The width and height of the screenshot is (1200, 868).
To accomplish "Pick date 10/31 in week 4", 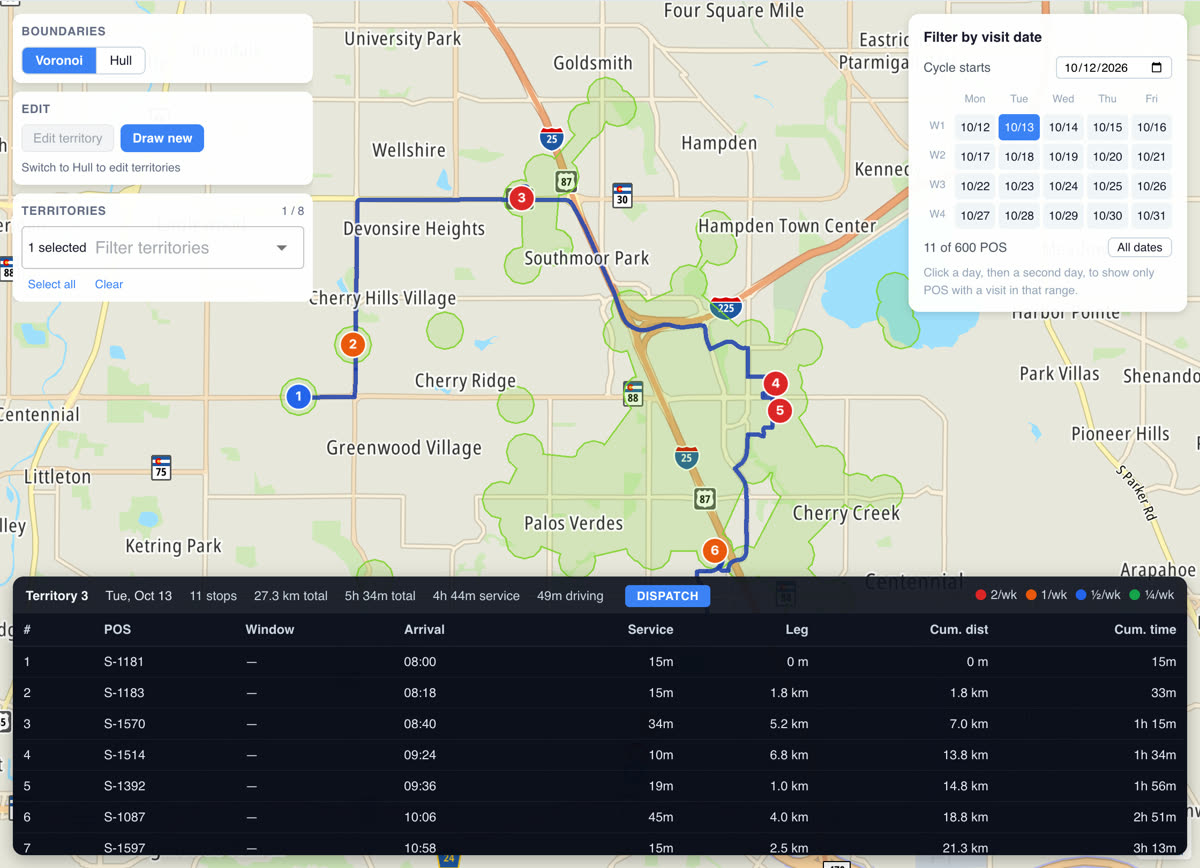I will coord(1151,215).
